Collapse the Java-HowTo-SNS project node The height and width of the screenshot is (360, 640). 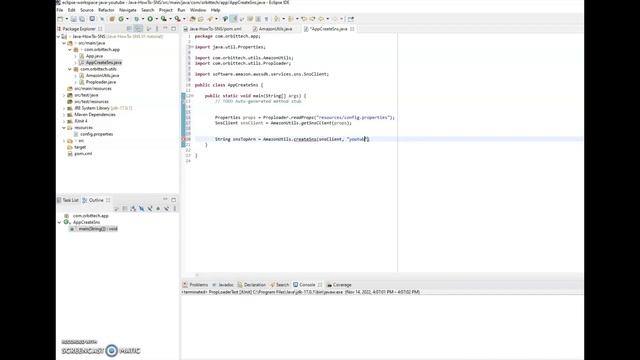pos(58,36)
